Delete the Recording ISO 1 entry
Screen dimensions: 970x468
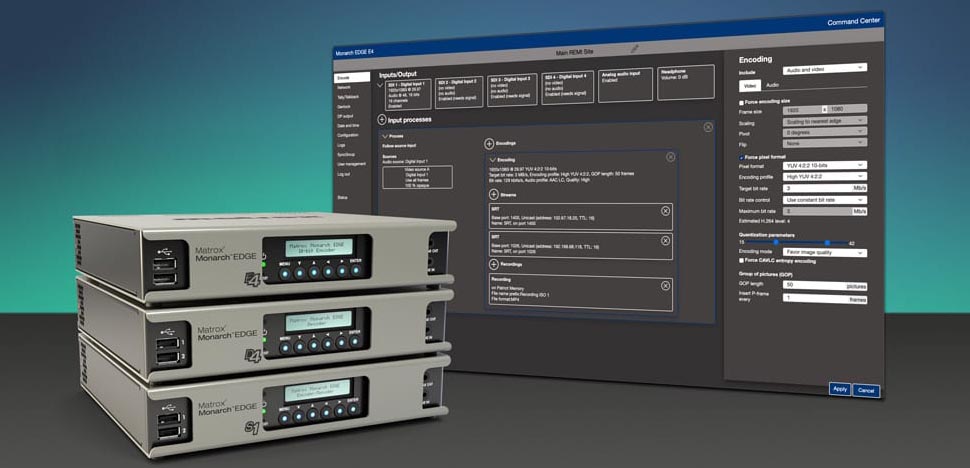(x=666, y=286)
